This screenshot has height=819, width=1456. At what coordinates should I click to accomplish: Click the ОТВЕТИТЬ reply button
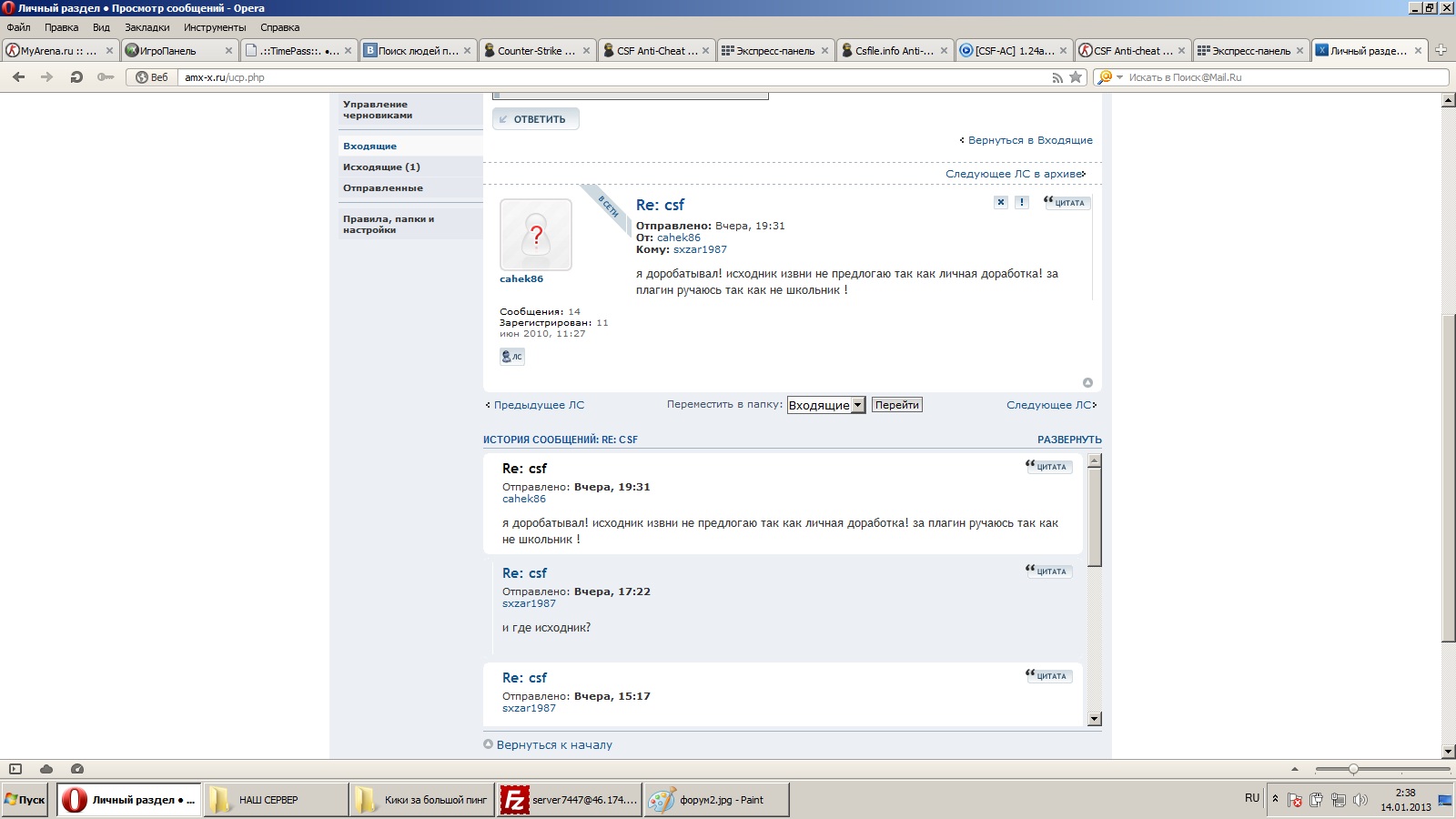pos(536,119)
